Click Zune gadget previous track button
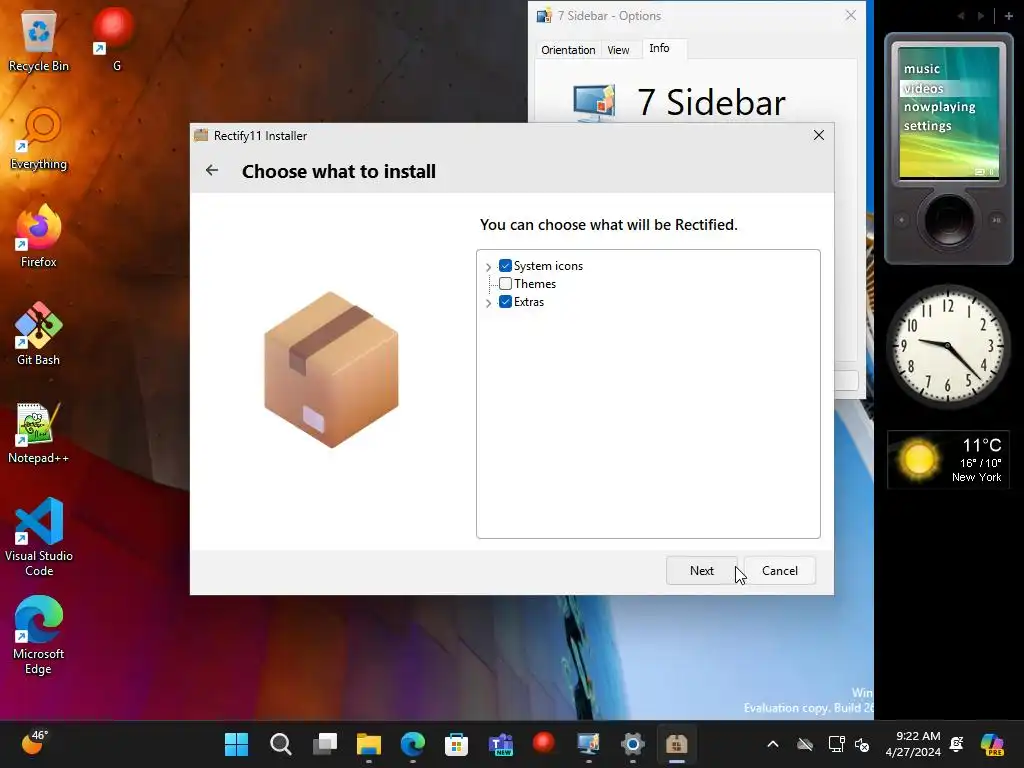The width and height of the screenshot is (1024, 768). click(x=901, y=220)
